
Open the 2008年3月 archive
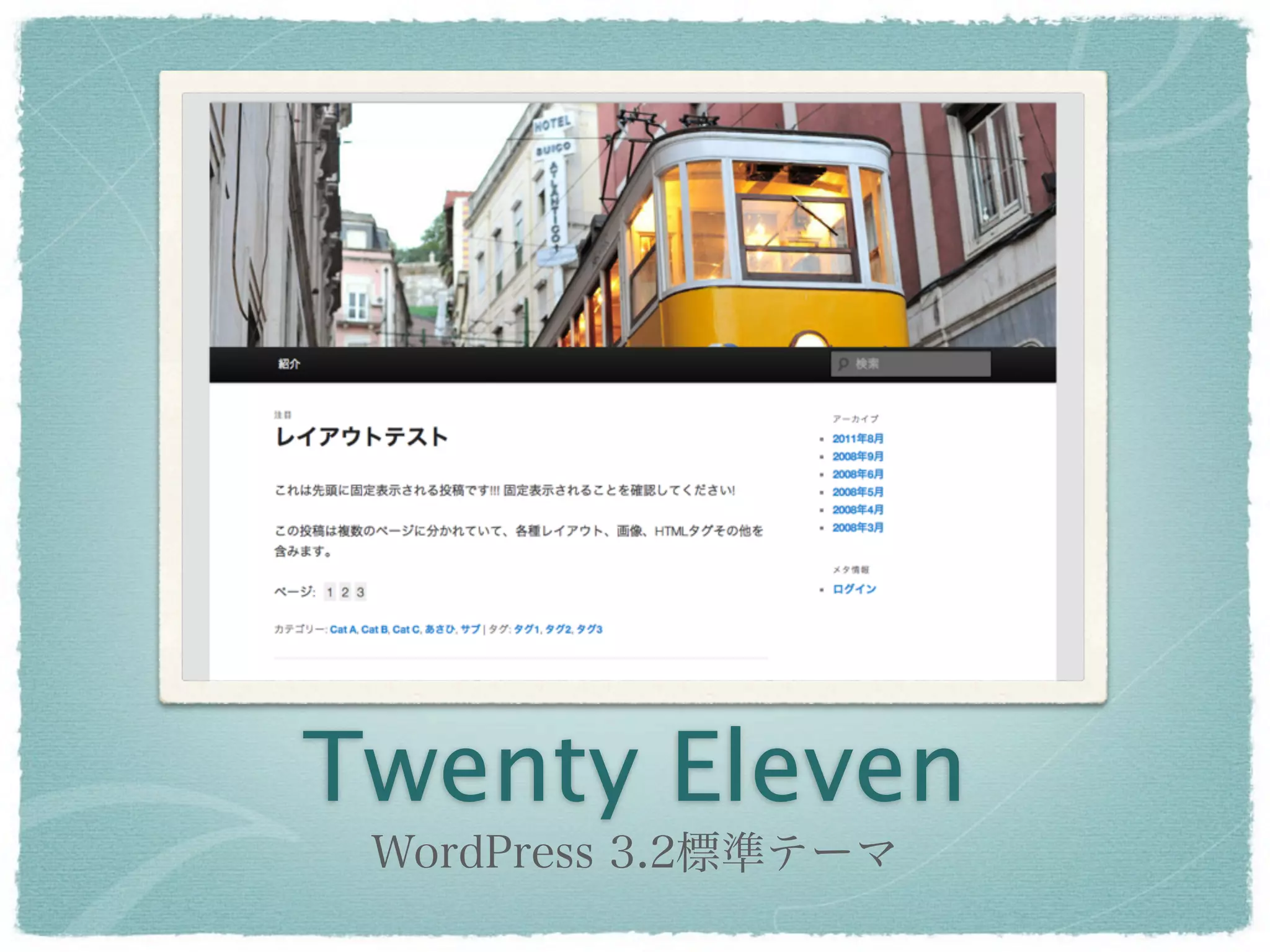click(858, 527)
